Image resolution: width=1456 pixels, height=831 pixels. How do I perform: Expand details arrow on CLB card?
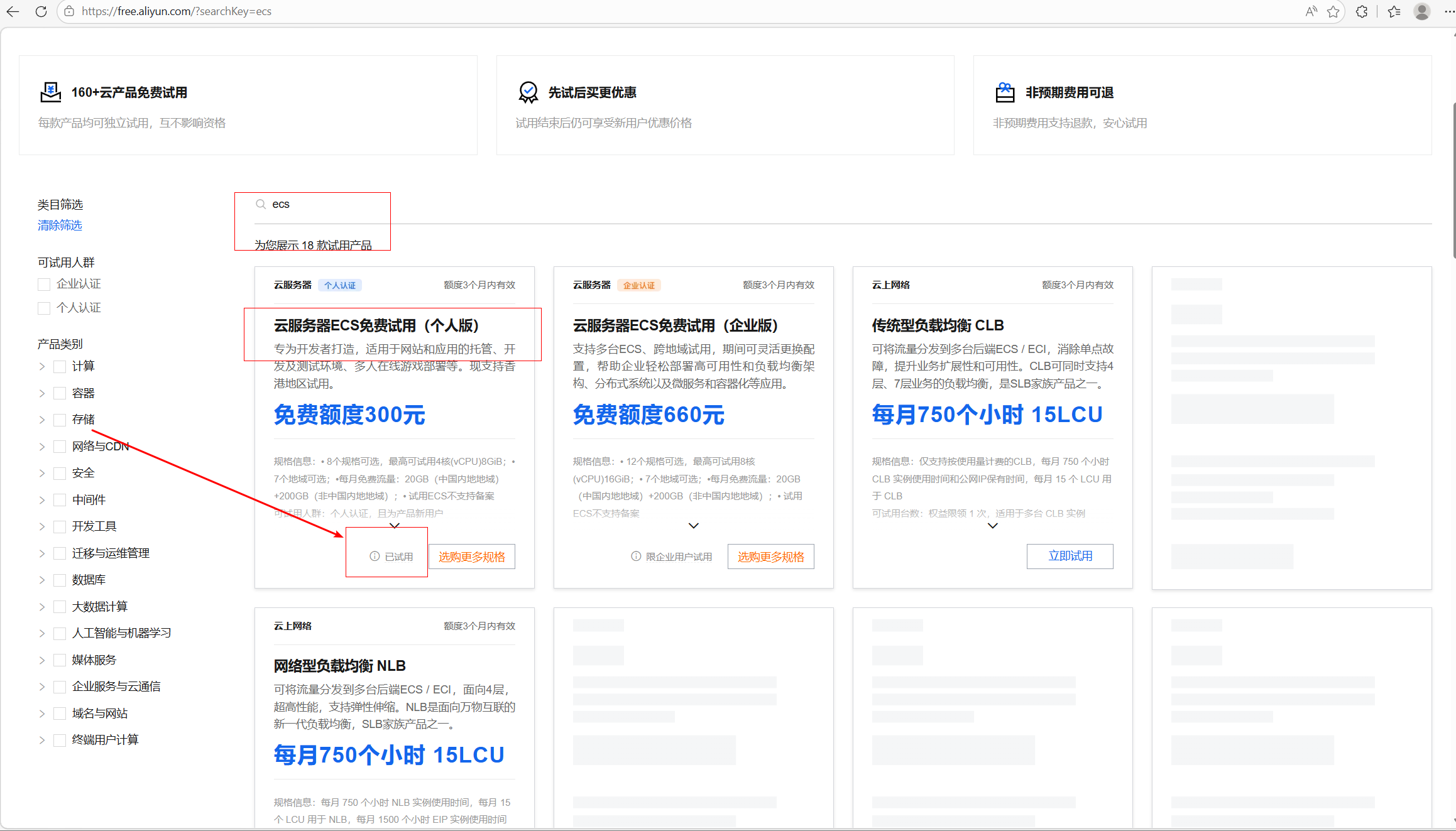tap(992, 526)
